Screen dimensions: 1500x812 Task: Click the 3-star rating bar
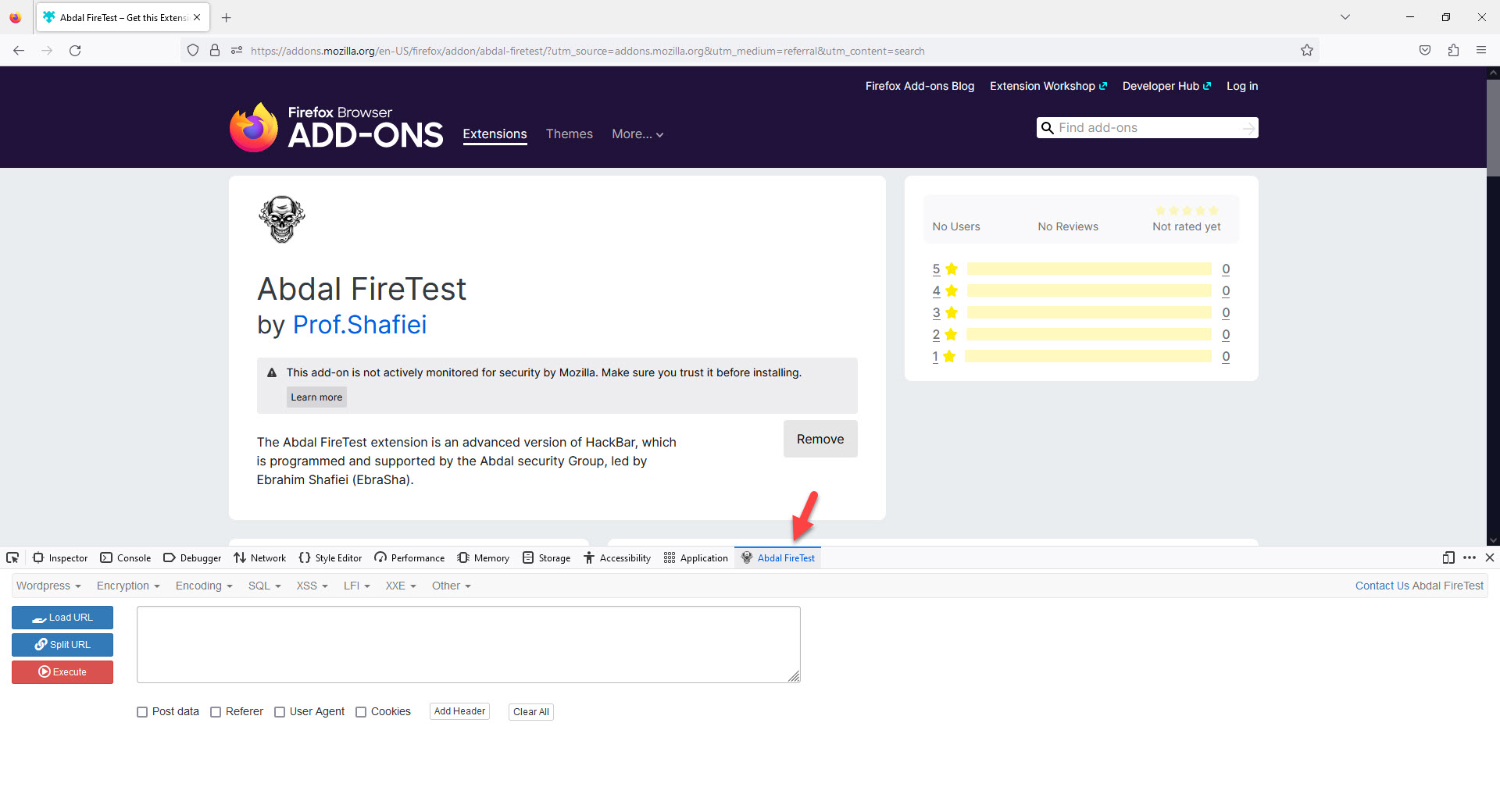coord(1089,312)
